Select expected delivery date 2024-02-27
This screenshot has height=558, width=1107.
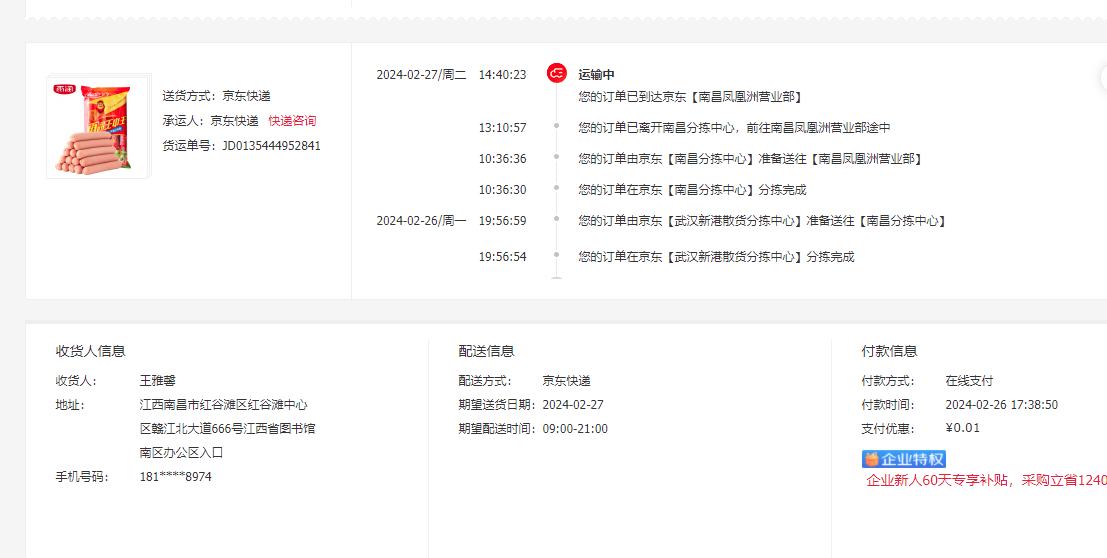[573, 405]
